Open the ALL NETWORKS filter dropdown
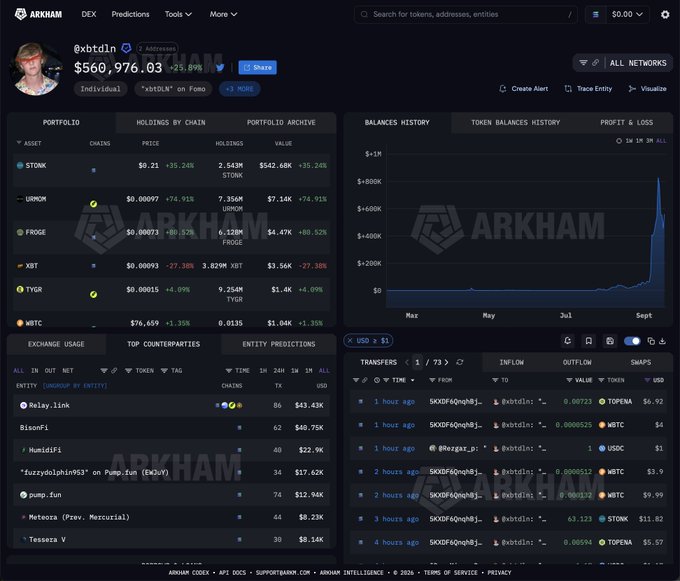680x581 pixels. 623,63
